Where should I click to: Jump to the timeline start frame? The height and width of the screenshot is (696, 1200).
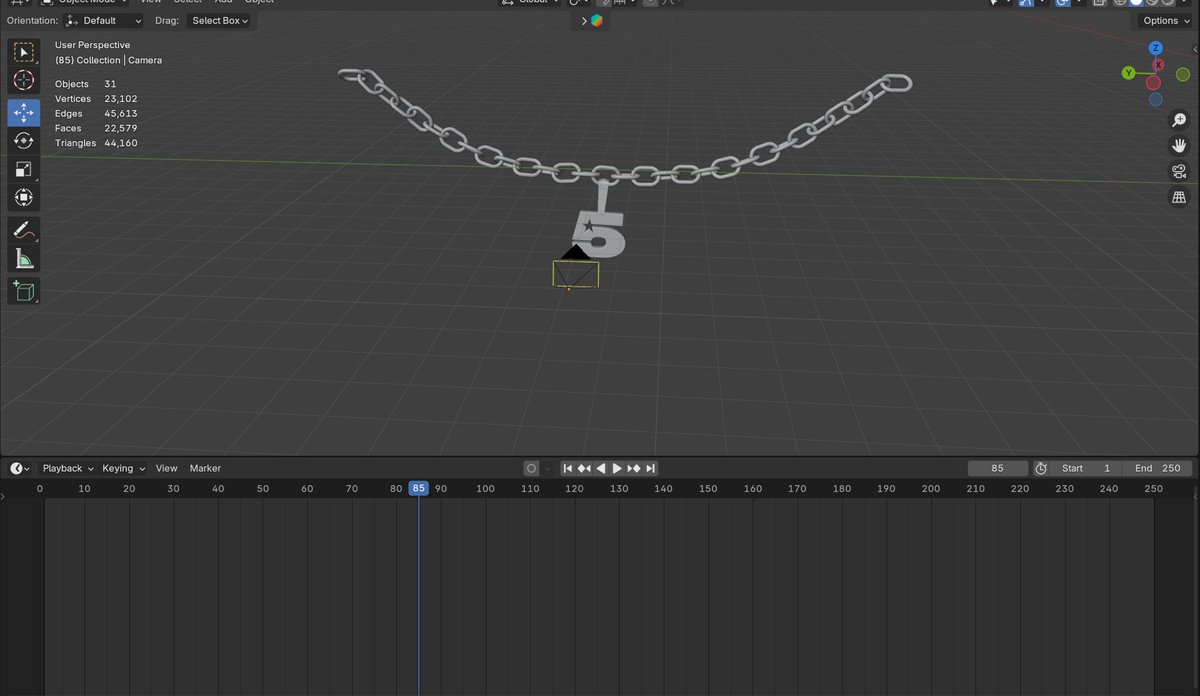[x=567, y=468]
